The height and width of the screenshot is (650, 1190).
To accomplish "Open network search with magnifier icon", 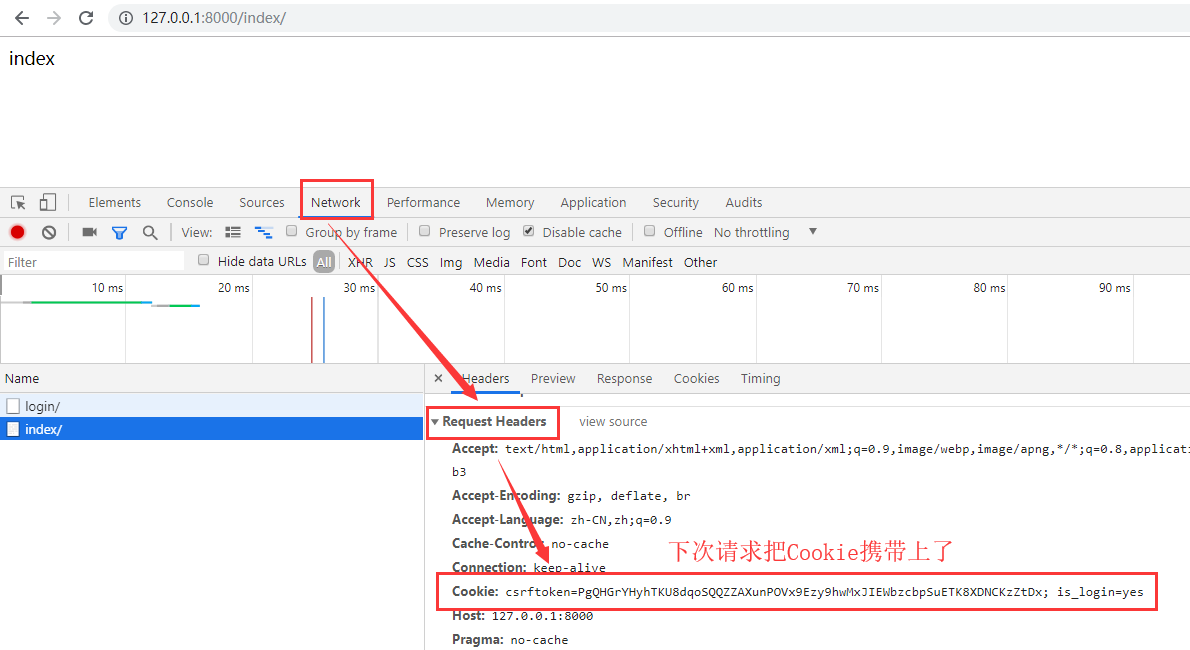I will [150, 233].
